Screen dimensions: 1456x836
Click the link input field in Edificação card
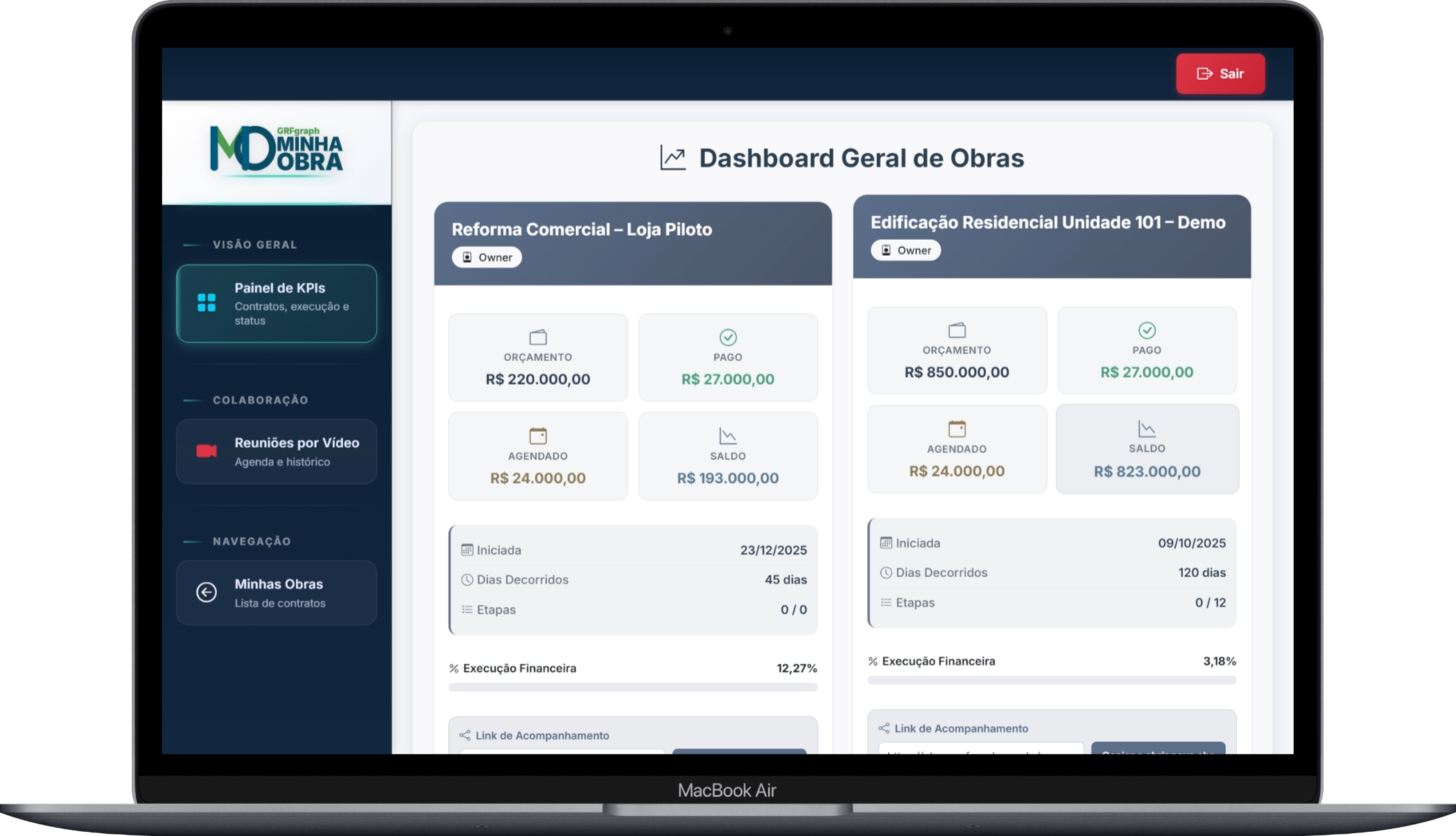980,749
